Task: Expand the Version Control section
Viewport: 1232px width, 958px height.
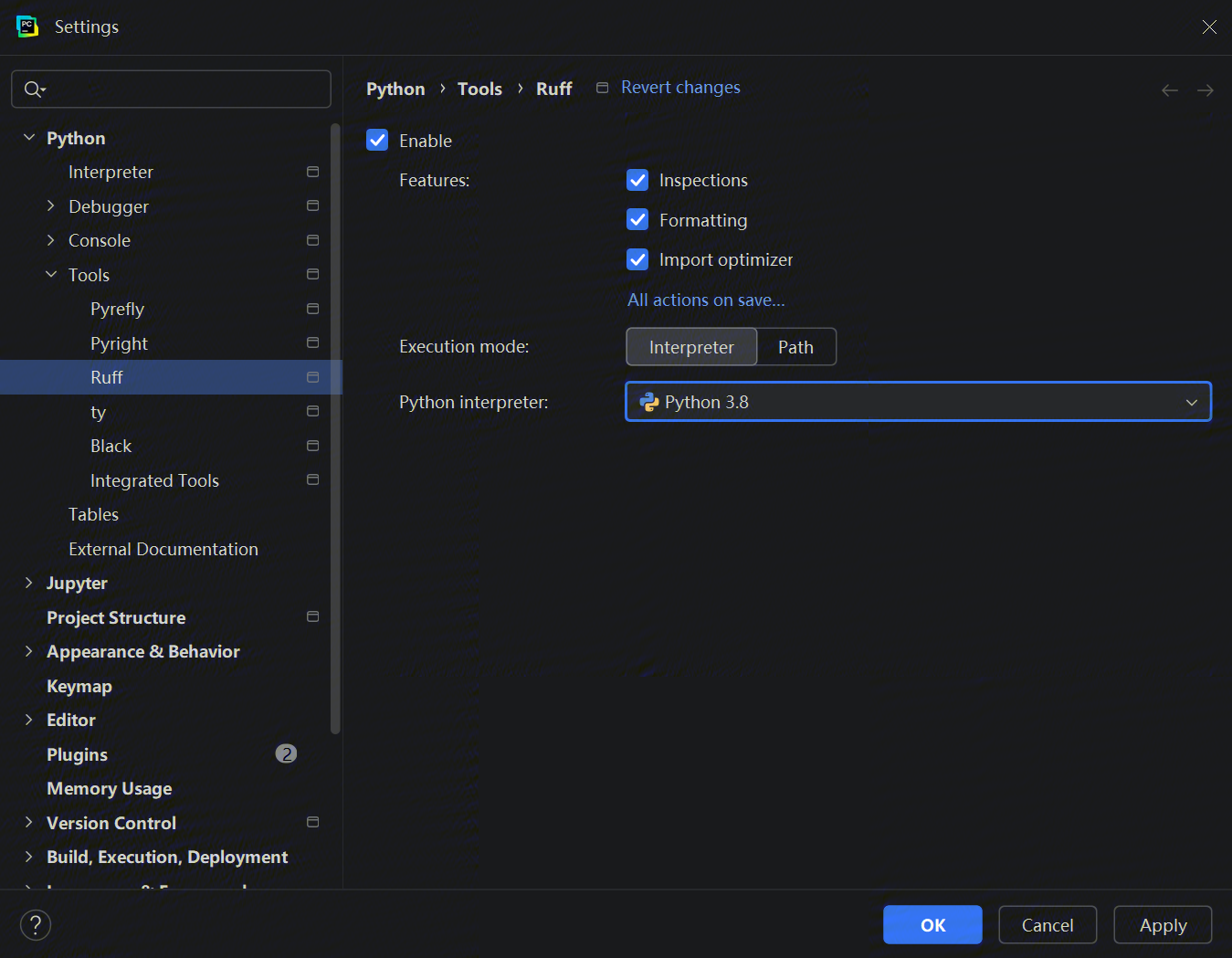Action: click(29, 822)
